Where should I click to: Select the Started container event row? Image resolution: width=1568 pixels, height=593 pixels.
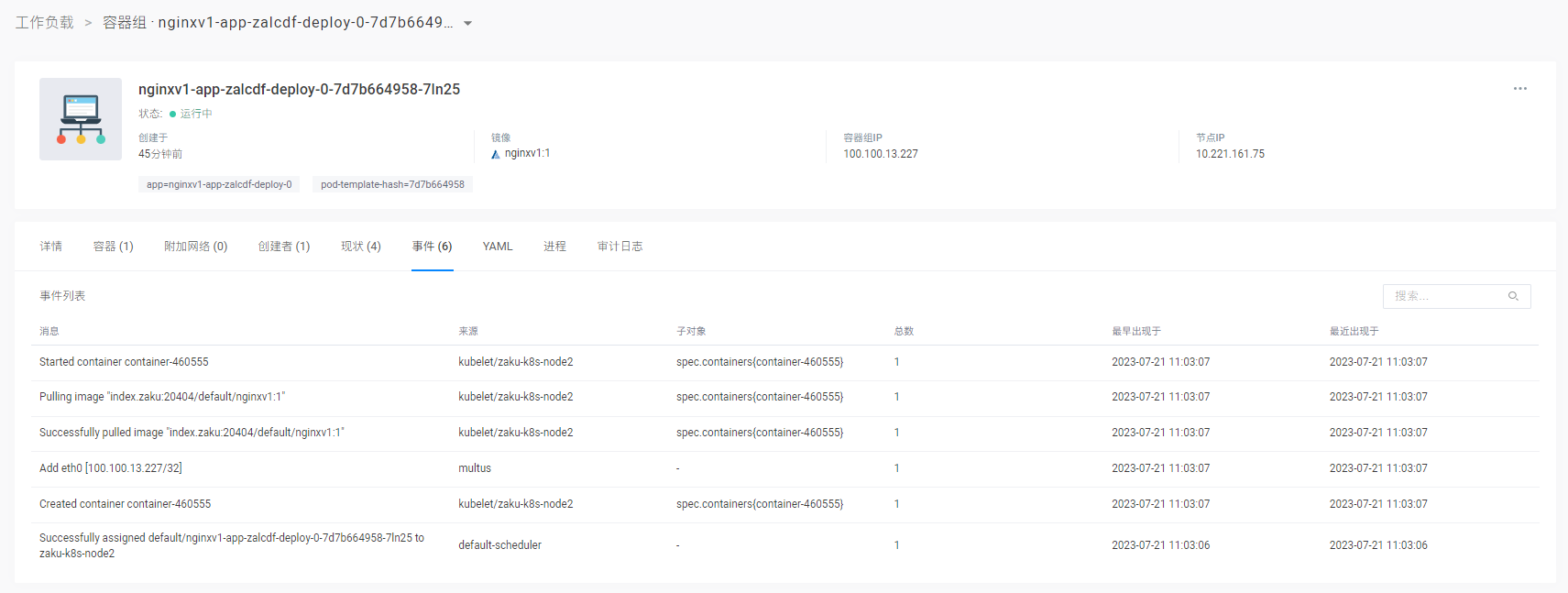[124, 362]
